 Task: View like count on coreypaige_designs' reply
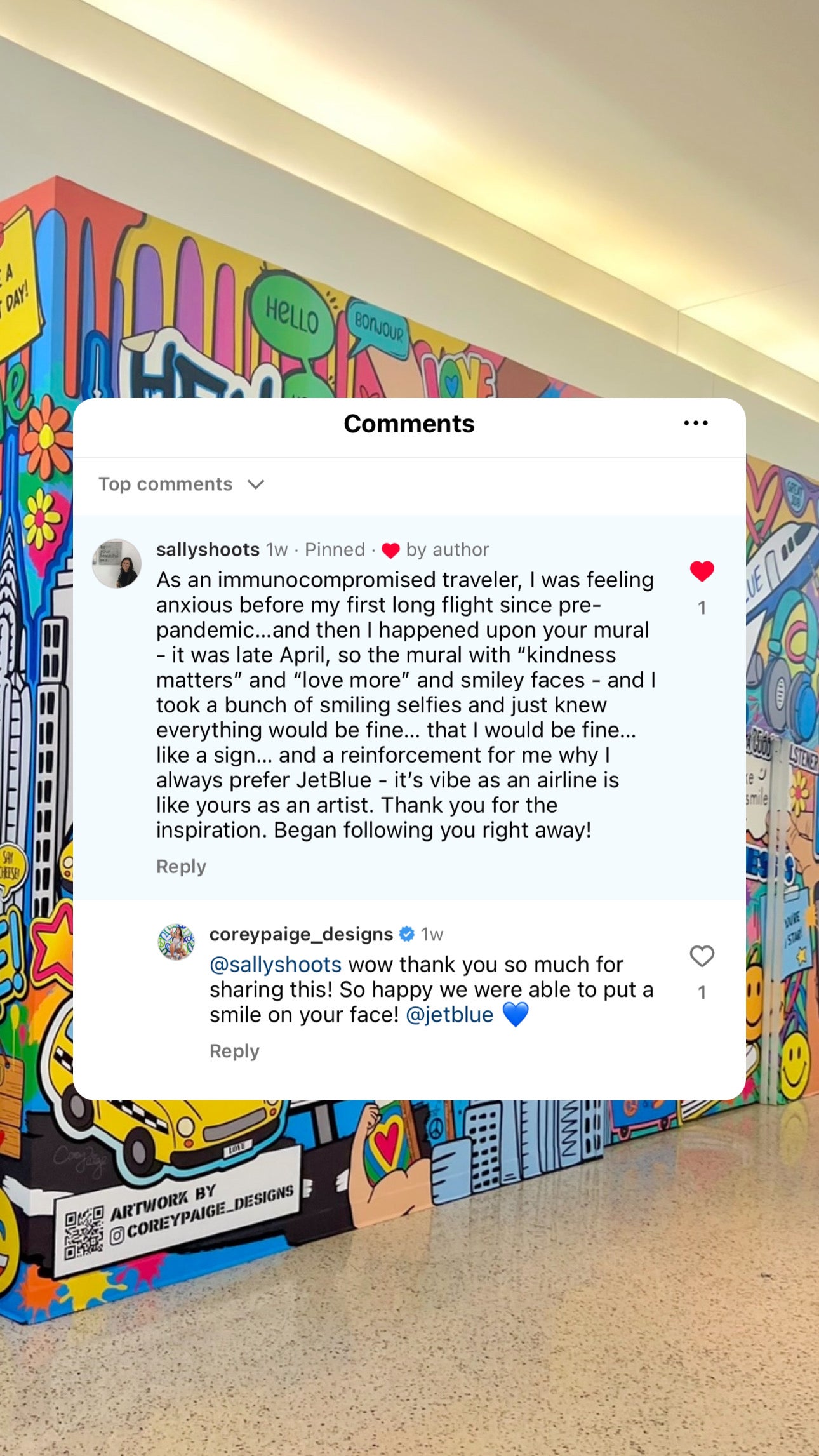point(702,992)
